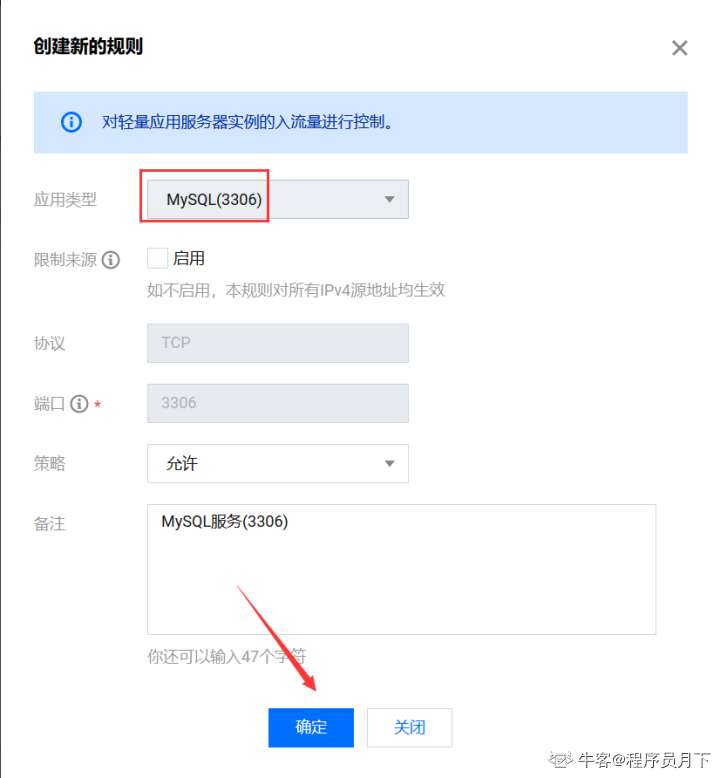720x778 pixels.
Task: Click the 关闭 button
Action: pyautogui.click(x=409, y=727)
